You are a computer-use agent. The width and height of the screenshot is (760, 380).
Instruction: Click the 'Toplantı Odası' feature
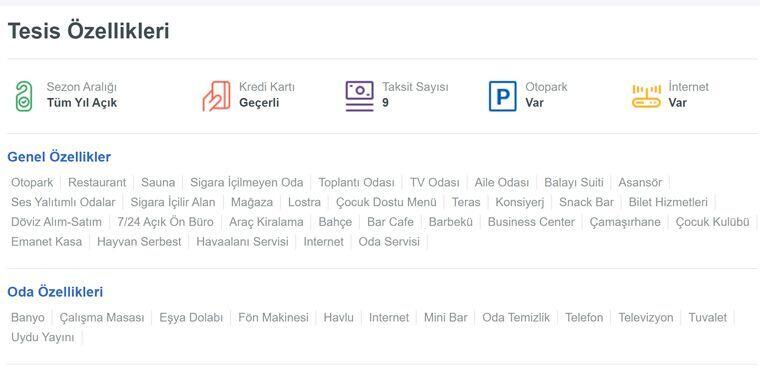(356, 183)
